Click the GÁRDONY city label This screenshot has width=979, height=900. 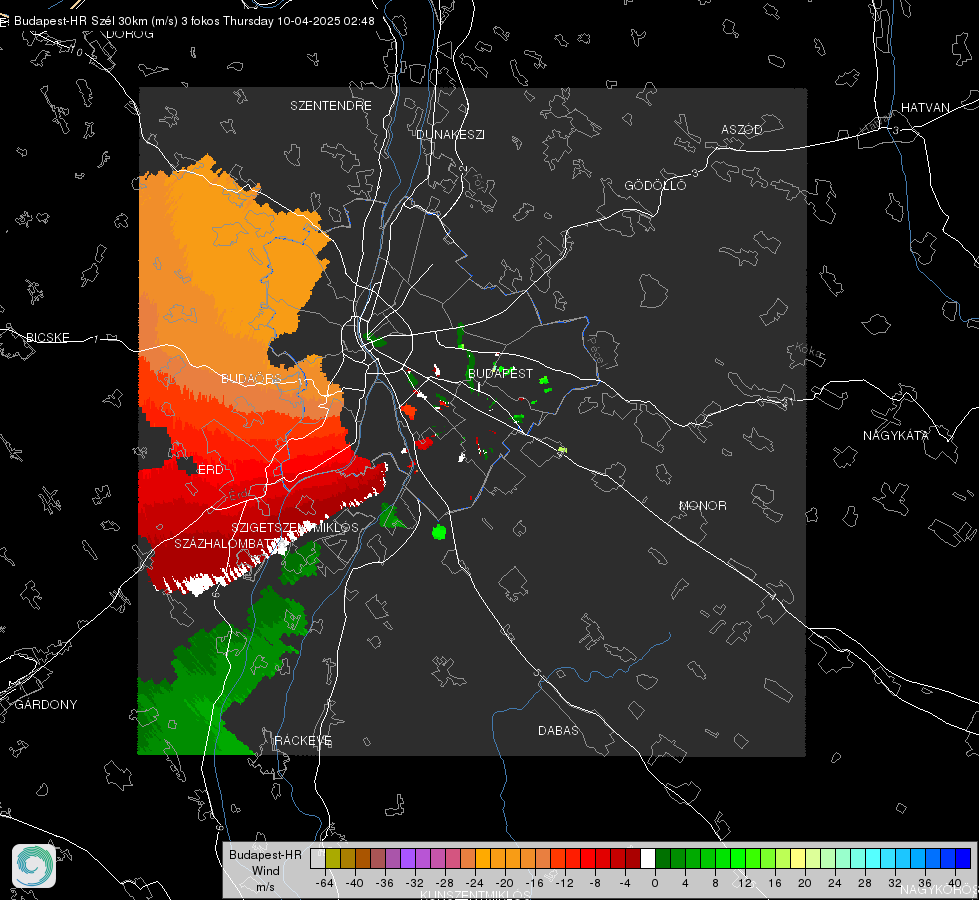[46, 705]
